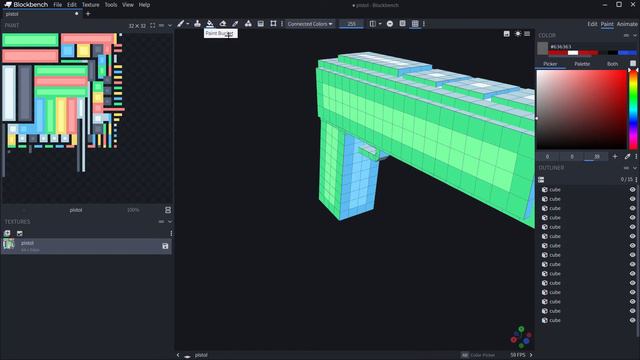
Task: Hide the first cube in outliner
Action: click(632, 190)
